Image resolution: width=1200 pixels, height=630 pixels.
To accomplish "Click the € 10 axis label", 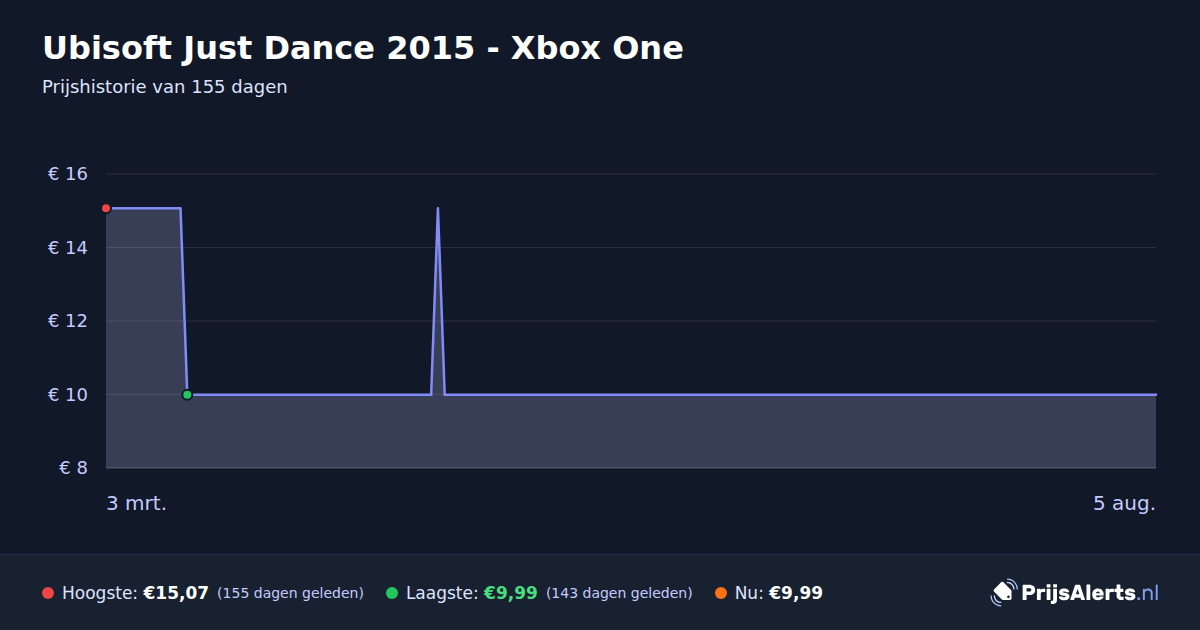I will [x=68, y=395].
